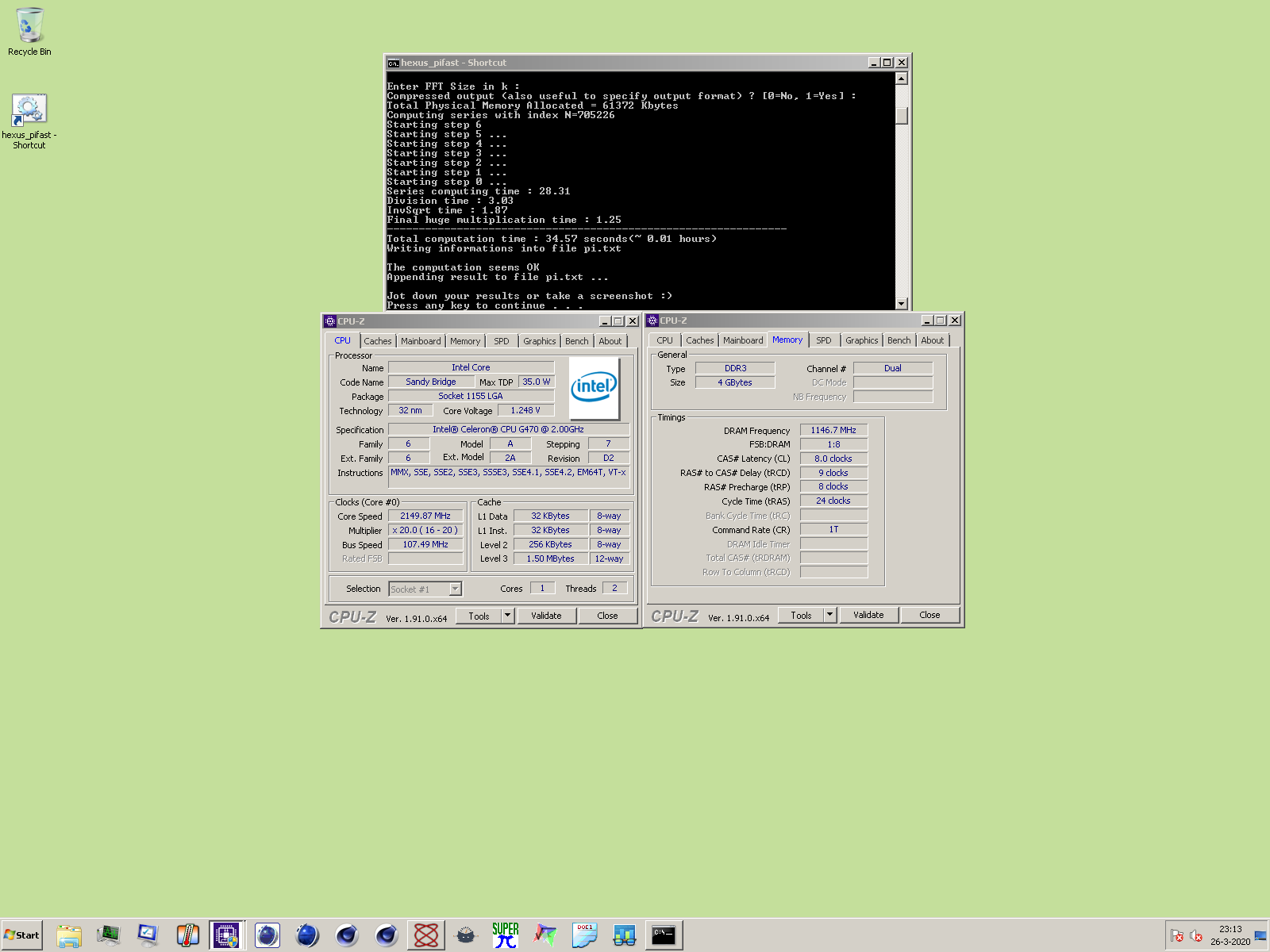Click the hexus_pifast console title icon
This screenshot has height=952, width=1270.
tap(393, 63)
